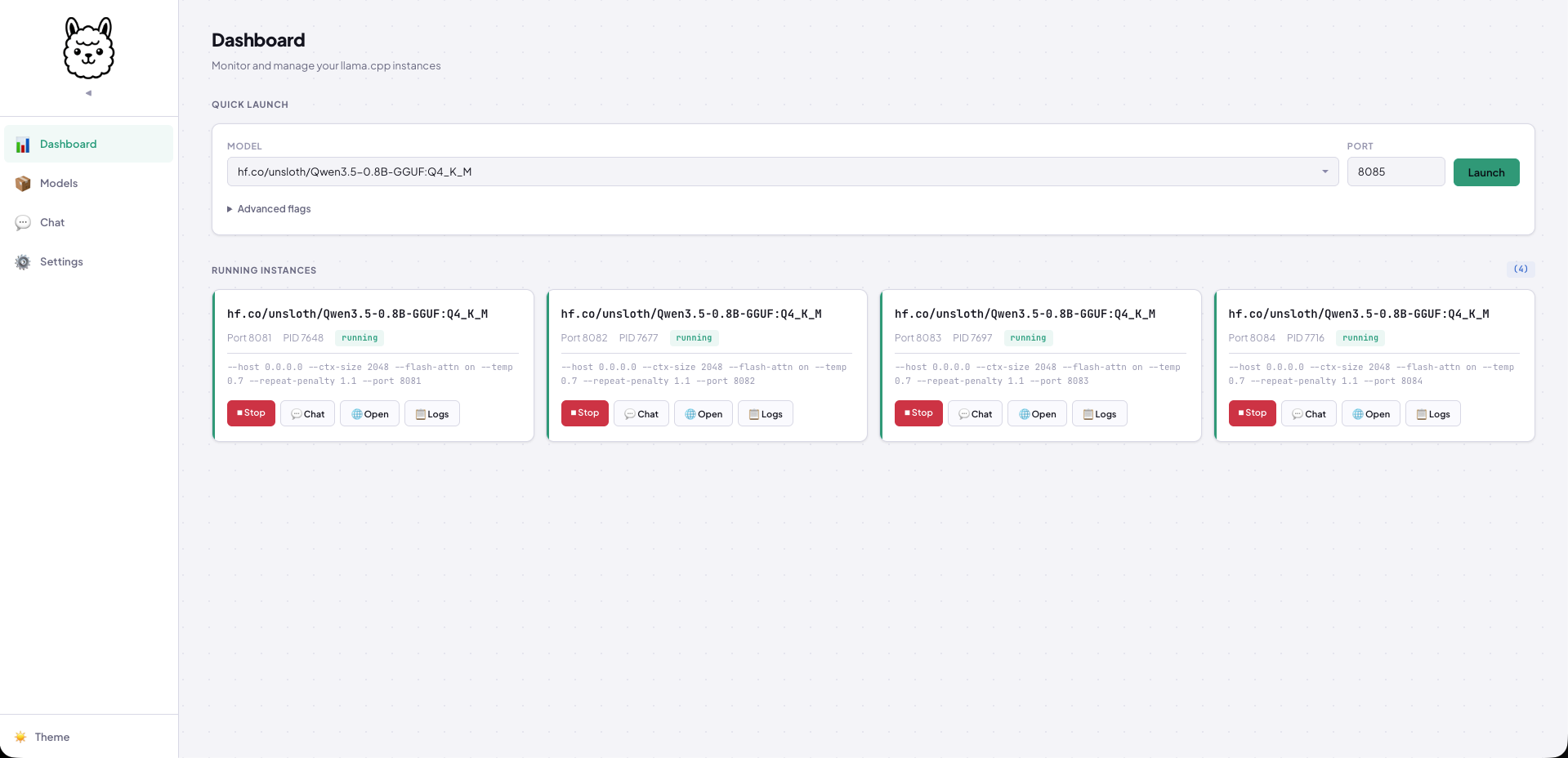Chat with the instance on port 8083
Viewport: 1568px width, 758px height.
(976, 413)
